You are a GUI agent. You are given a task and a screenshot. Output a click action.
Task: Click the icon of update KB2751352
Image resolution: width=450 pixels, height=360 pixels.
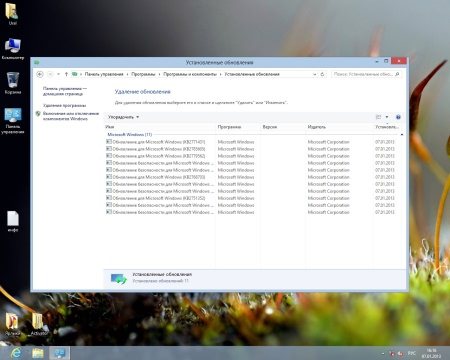pos(109,198)
